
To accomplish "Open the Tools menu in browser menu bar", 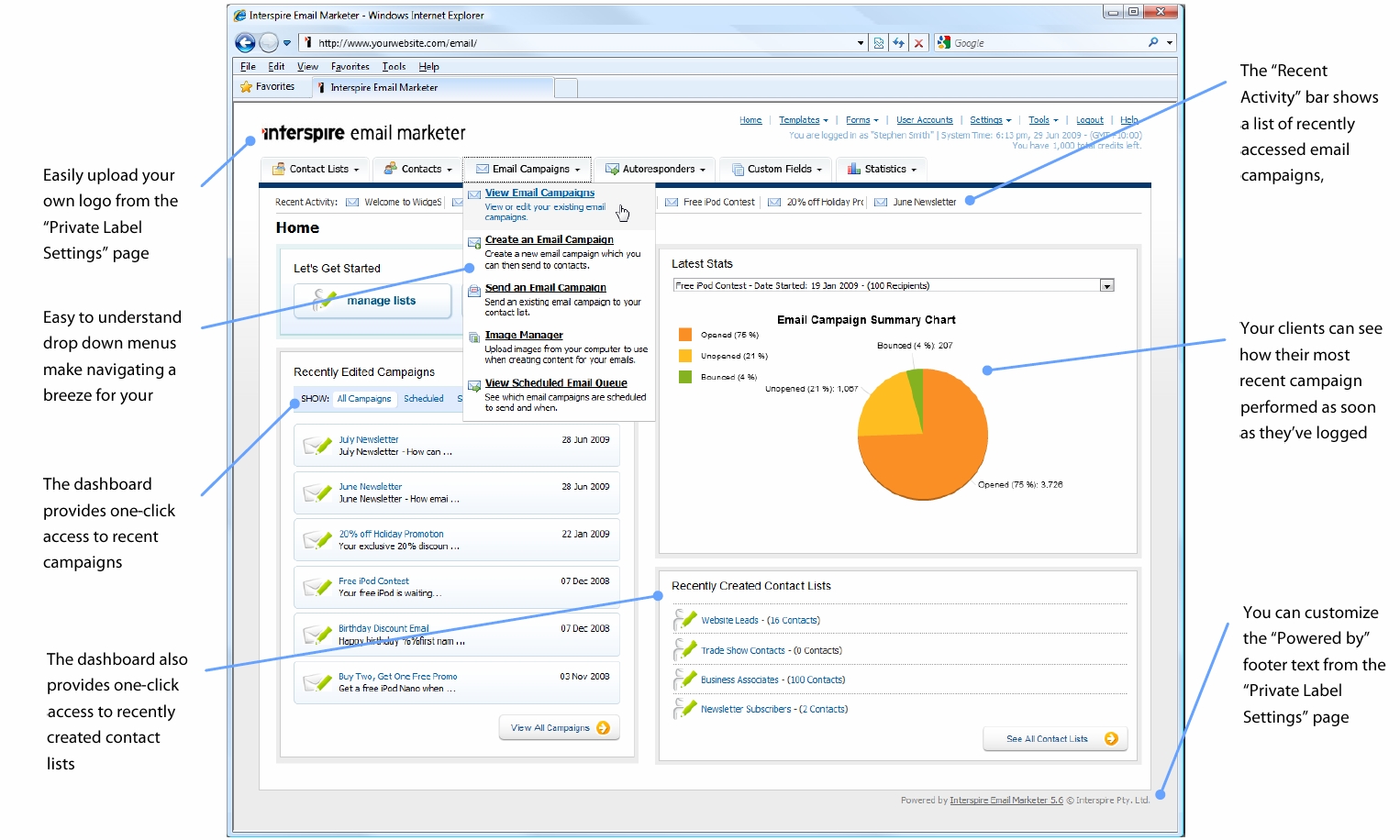I will [394, 67].
